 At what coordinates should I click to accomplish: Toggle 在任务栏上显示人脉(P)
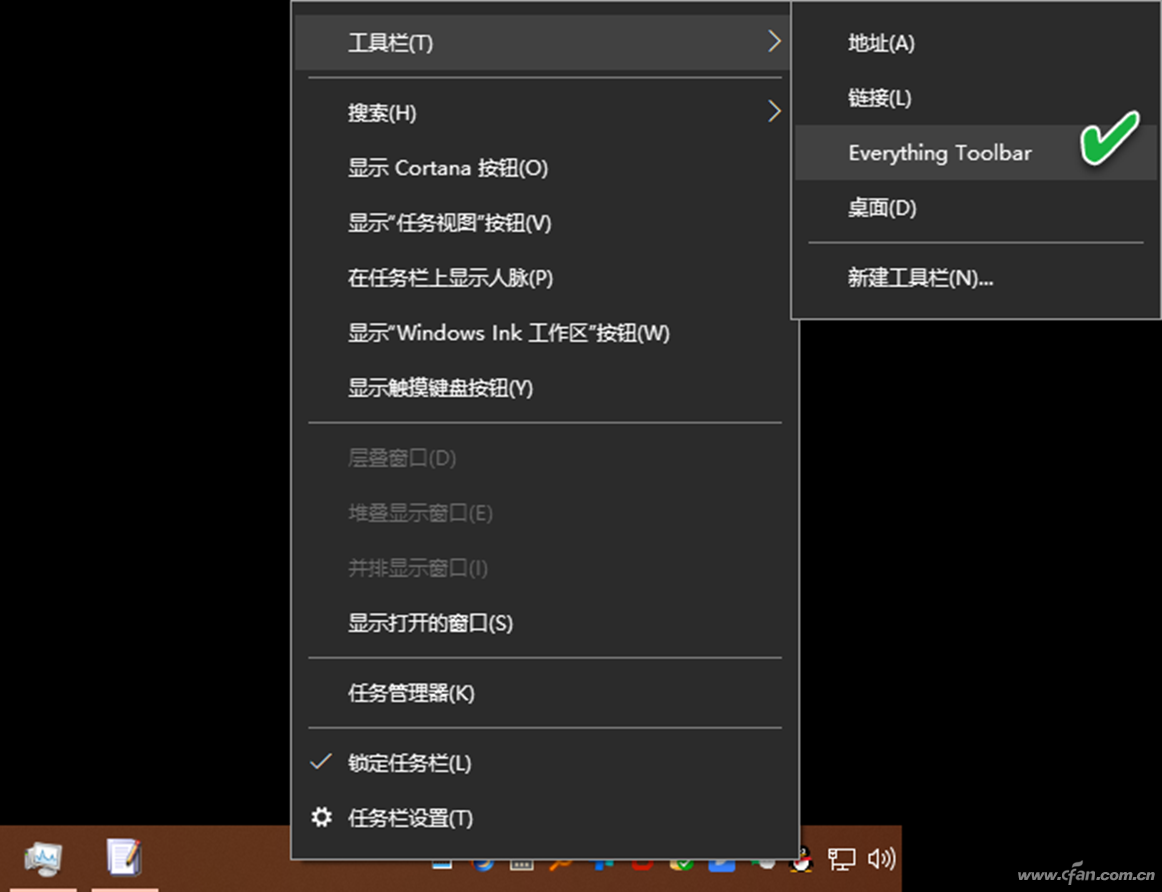click(x=543, y=278)
